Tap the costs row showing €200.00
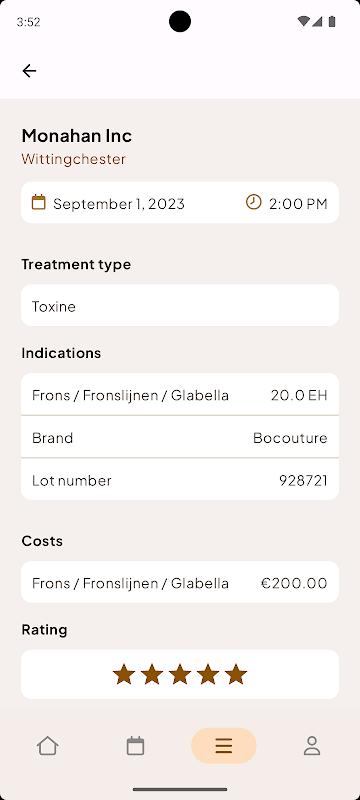 click(180, 582)
